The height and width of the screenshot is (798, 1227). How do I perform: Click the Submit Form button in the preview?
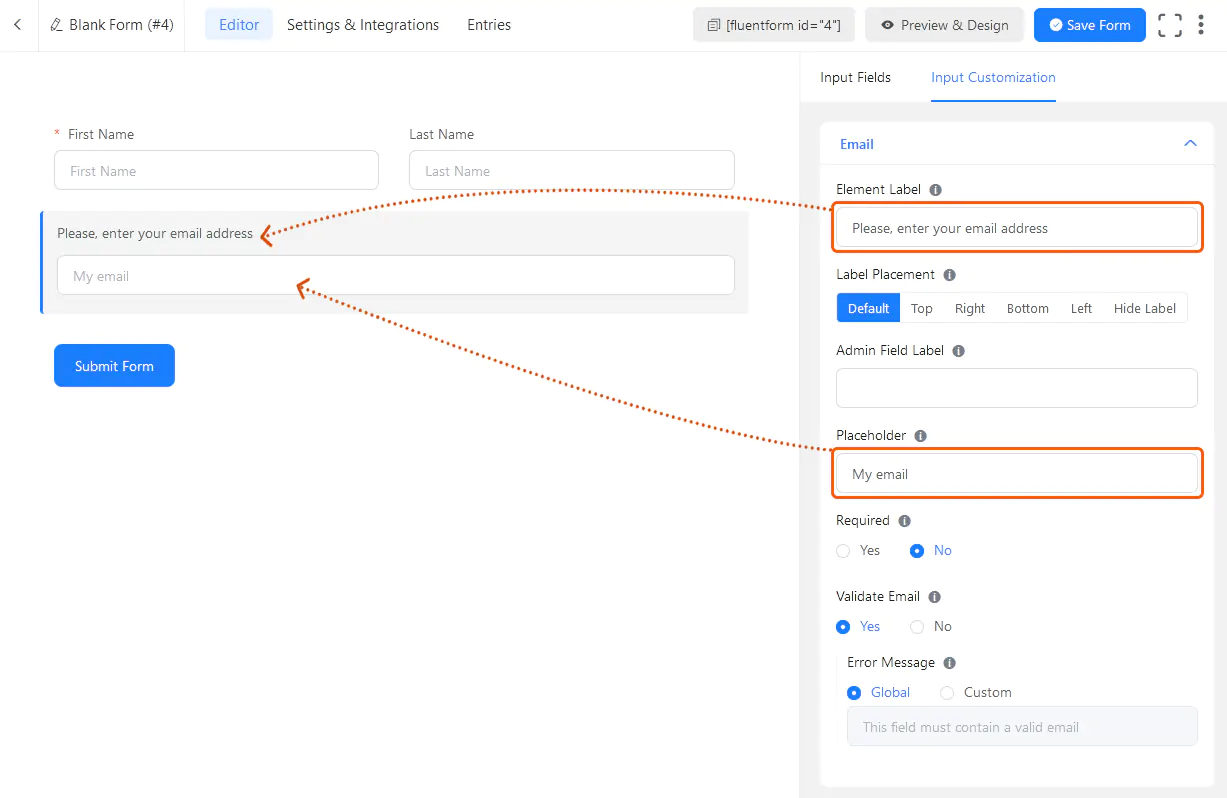pyautogui.click(x=114, y=365)
